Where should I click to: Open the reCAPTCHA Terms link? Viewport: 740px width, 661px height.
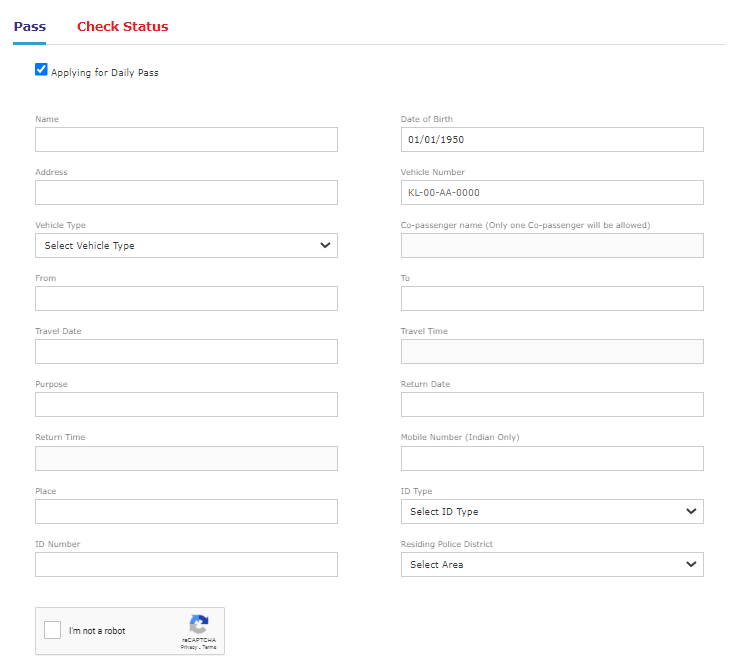(209, 648)
